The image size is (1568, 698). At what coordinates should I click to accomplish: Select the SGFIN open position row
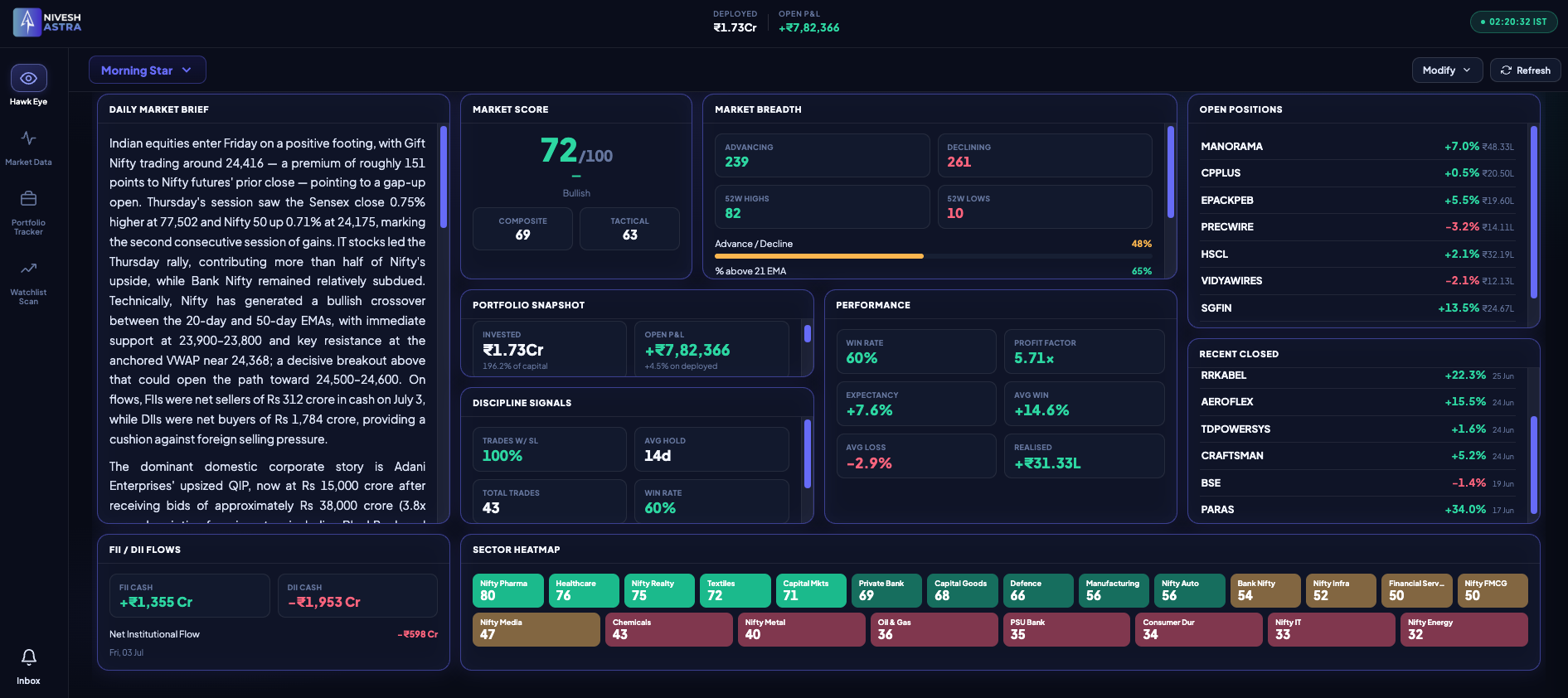pos(1357,308)
